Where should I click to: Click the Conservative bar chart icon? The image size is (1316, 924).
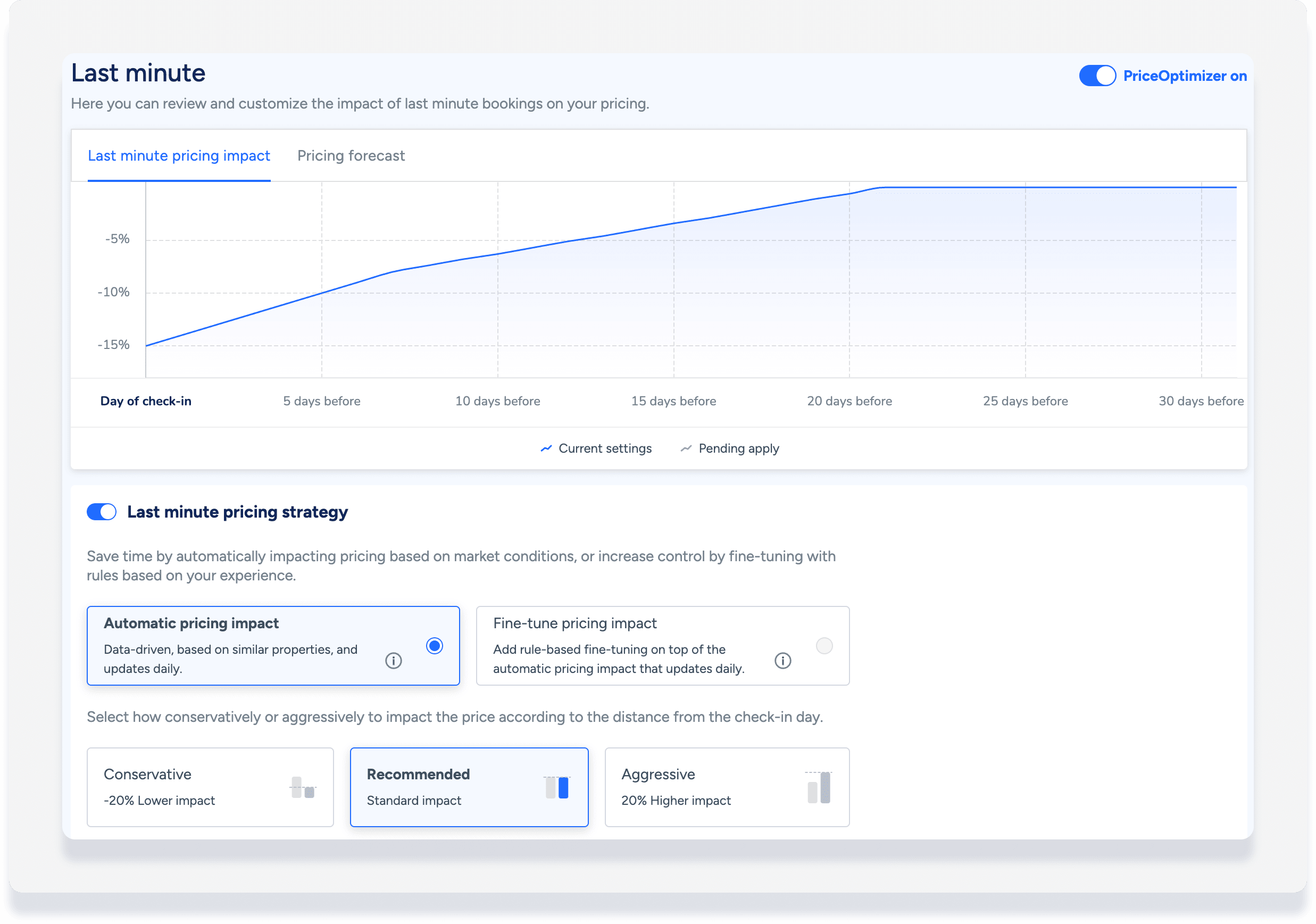(303, 788)
